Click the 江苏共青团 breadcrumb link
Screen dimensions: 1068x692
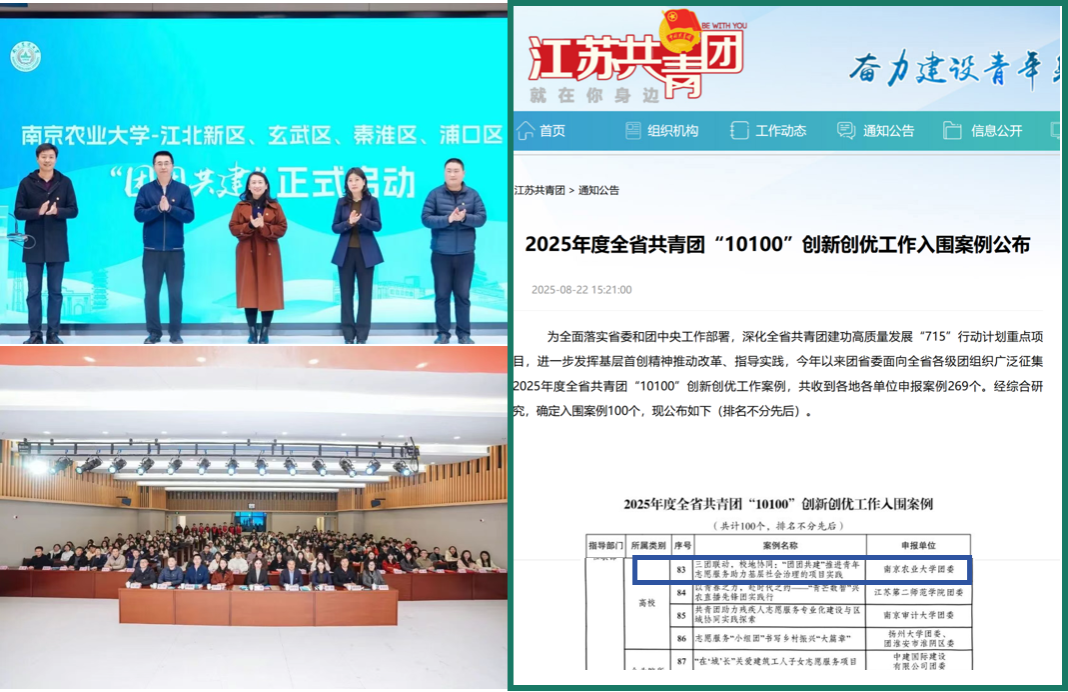(x=539, y=190)
